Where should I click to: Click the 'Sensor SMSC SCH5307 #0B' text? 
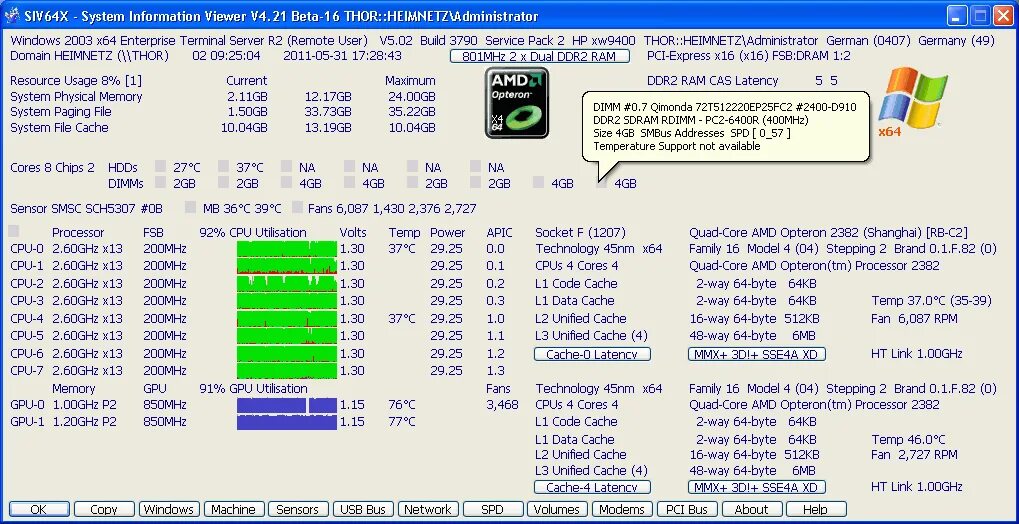click(x=86, y=209)
